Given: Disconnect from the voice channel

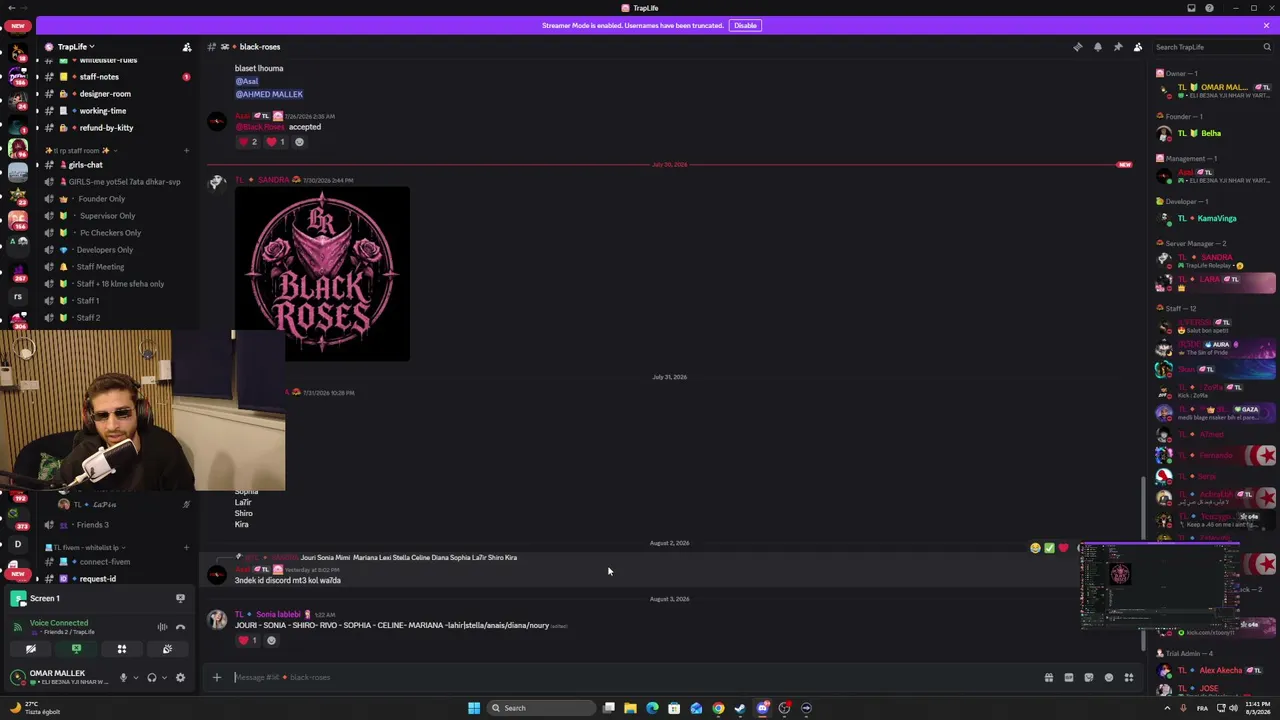Looking at the screenshot, I should (x=180, y=627).
